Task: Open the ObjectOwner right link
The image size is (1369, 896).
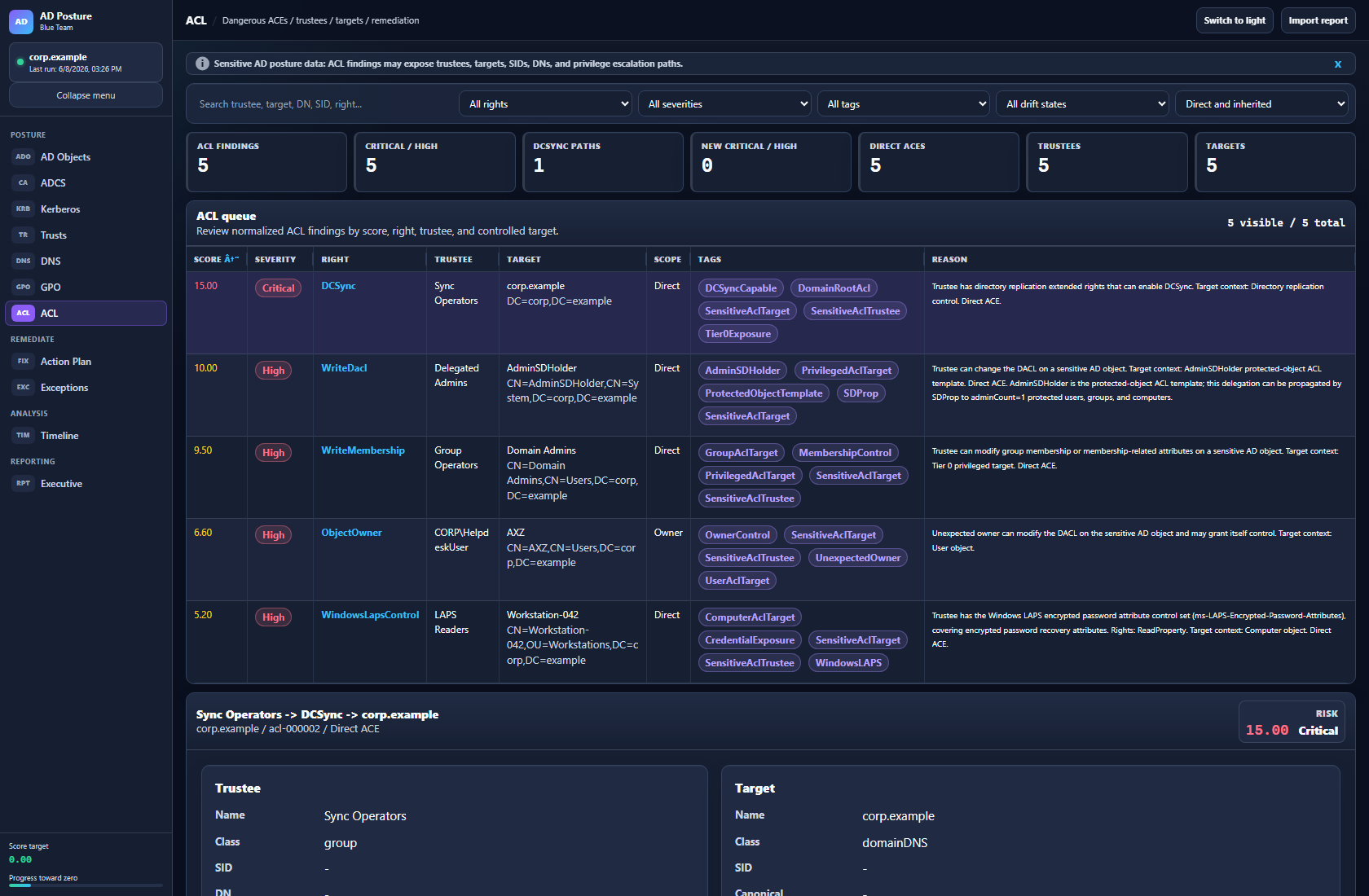Action: point(351,533)
